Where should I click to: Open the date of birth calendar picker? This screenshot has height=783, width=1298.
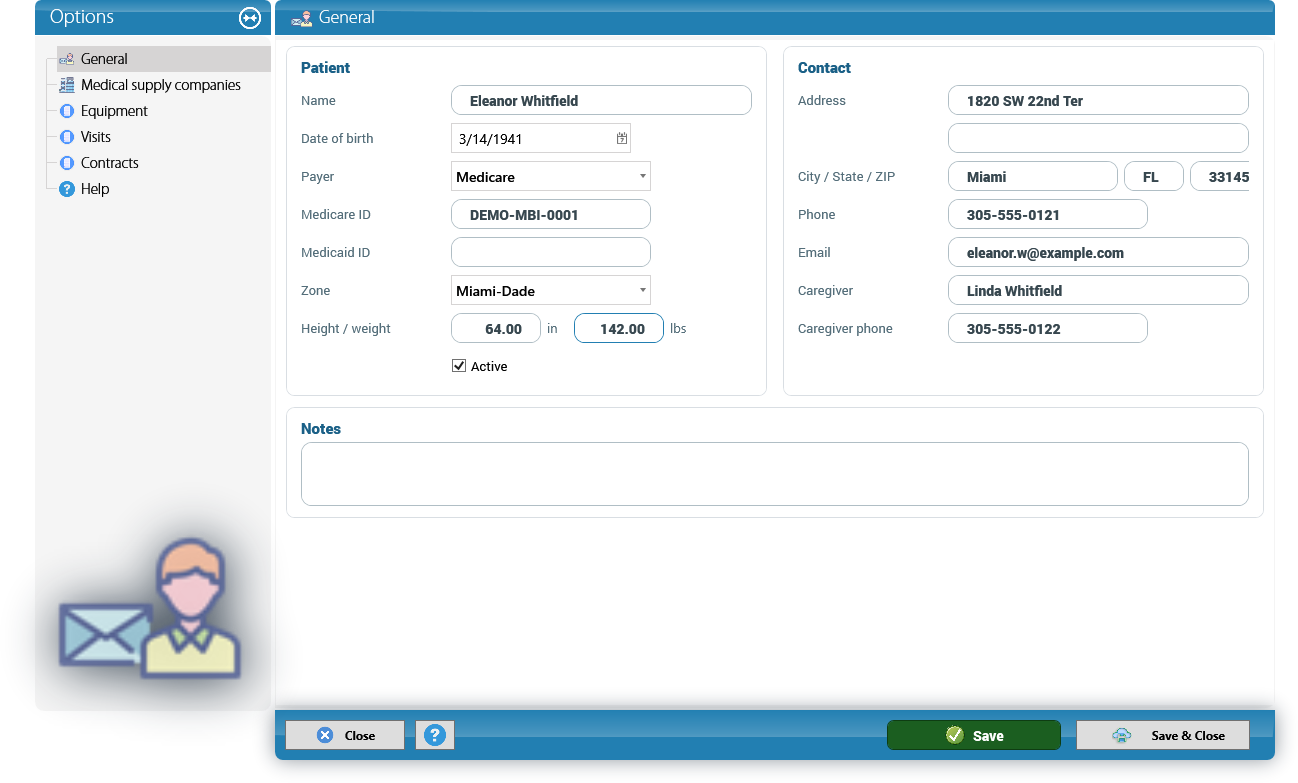click(x=622, y=138)
